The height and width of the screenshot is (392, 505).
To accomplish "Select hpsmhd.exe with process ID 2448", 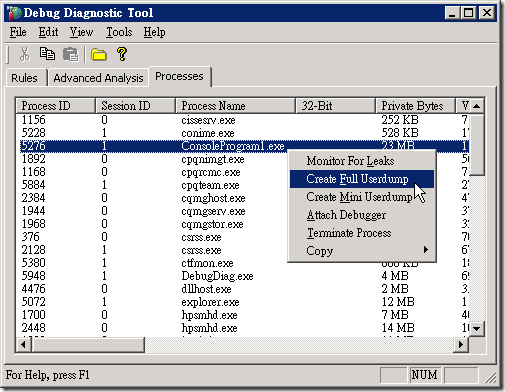I will (x=242, y=328).
